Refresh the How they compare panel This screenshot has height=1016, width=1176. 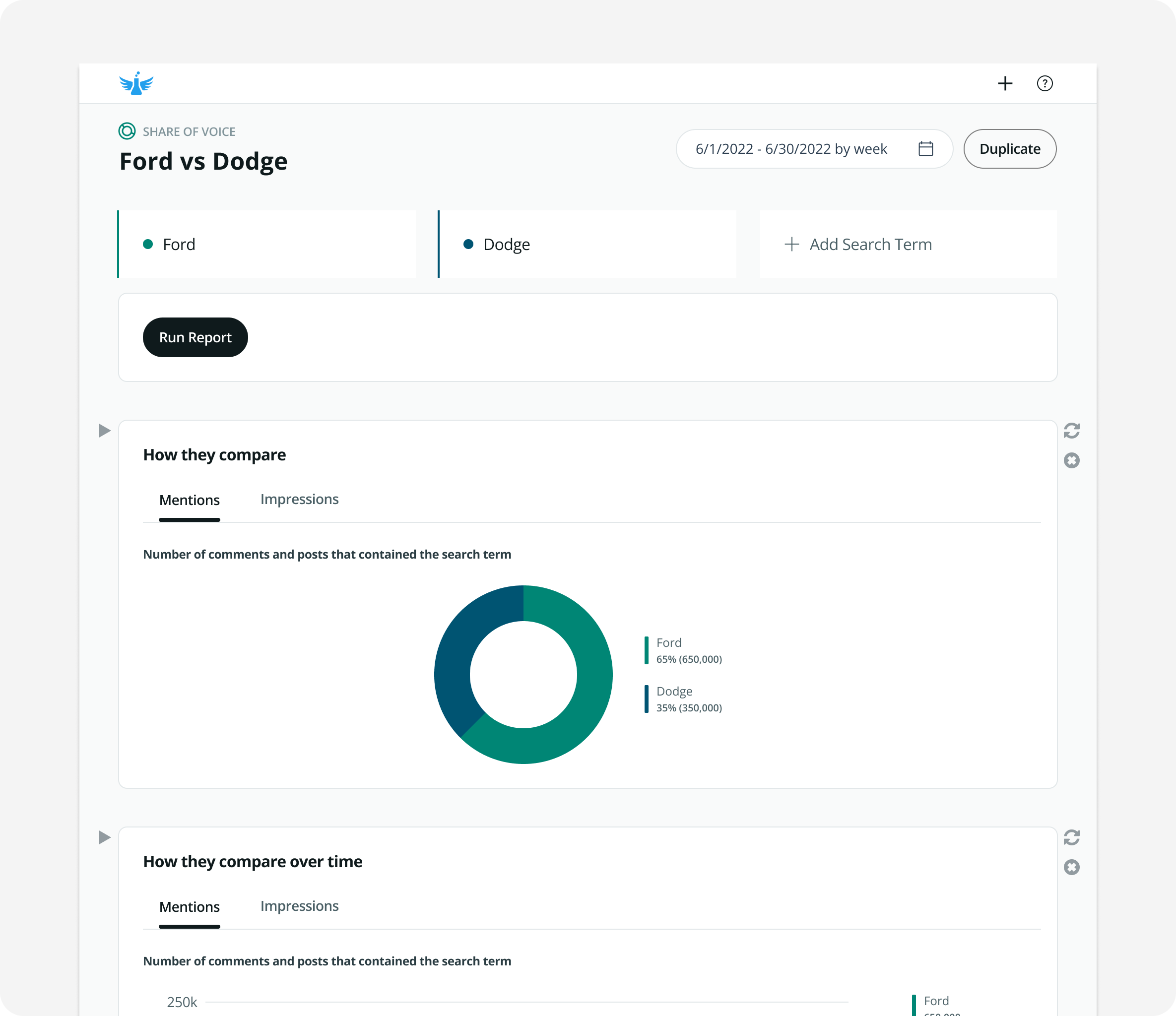1072,431
